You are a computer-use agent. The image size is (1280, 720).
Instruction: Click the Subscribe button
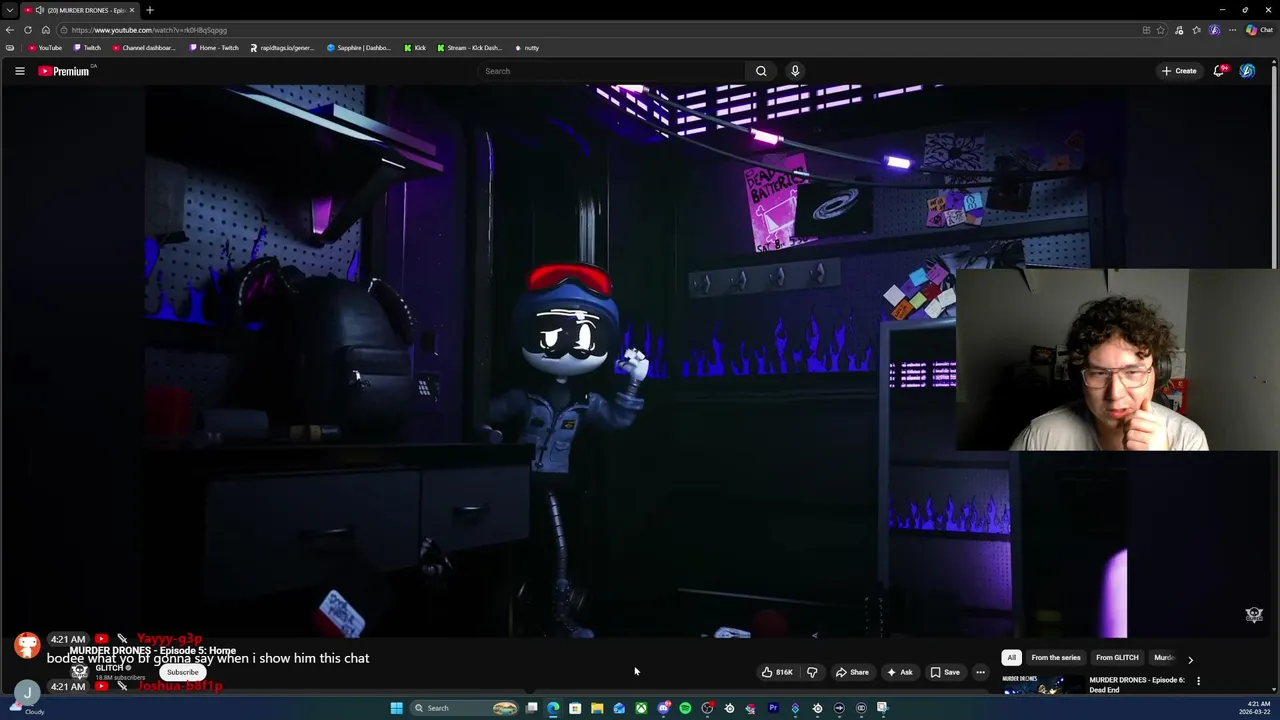pos(182,672)
